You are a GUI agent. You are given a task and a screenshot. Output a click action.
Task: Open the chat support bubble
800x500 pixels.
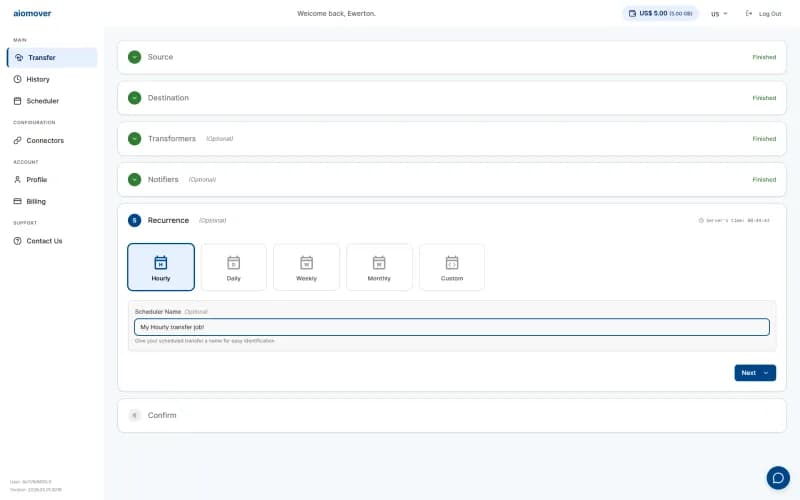coord(778,478)
